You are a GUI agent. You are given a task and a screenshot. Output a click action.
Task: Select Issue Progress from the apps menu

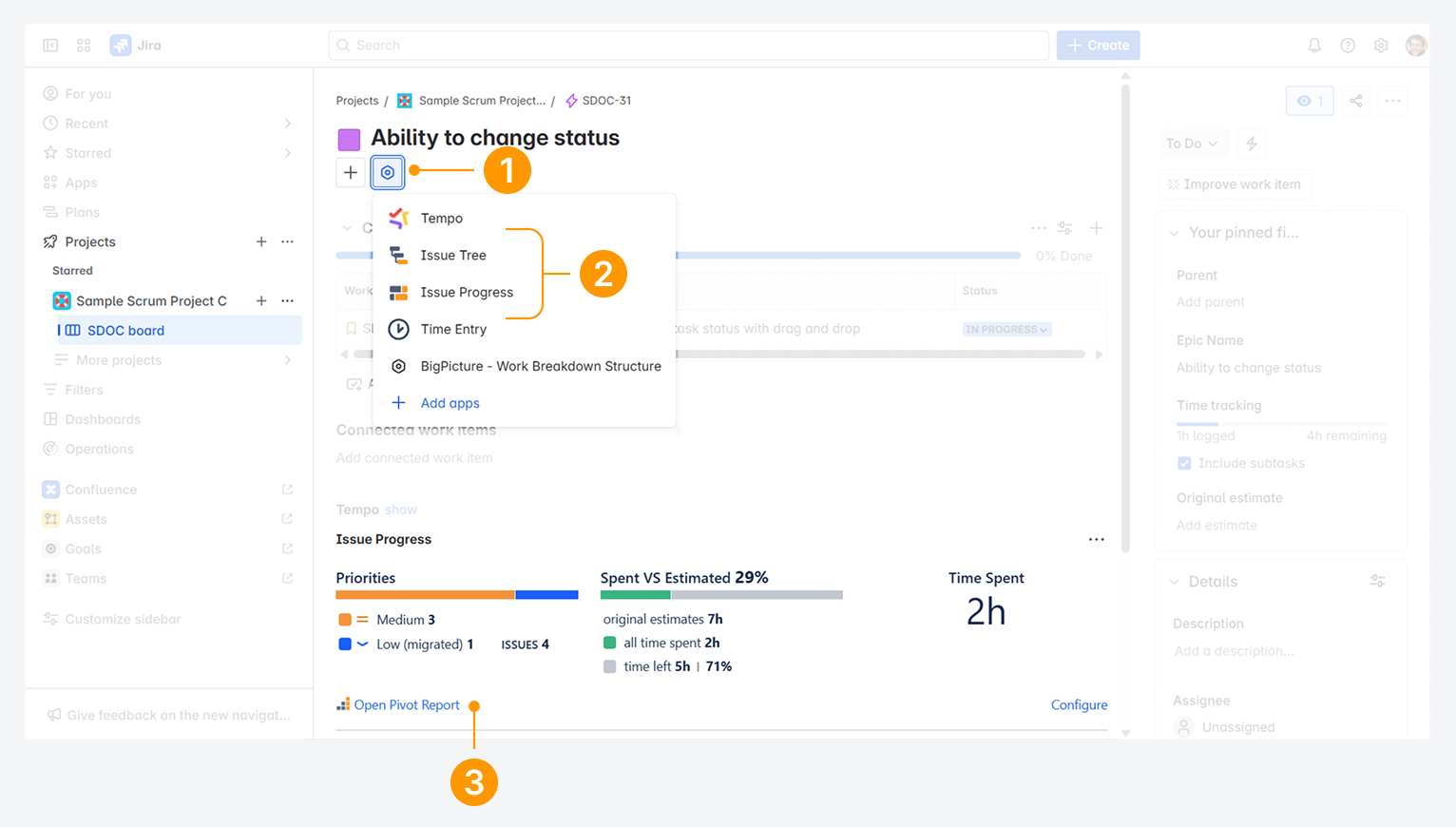tap(525, 292)
